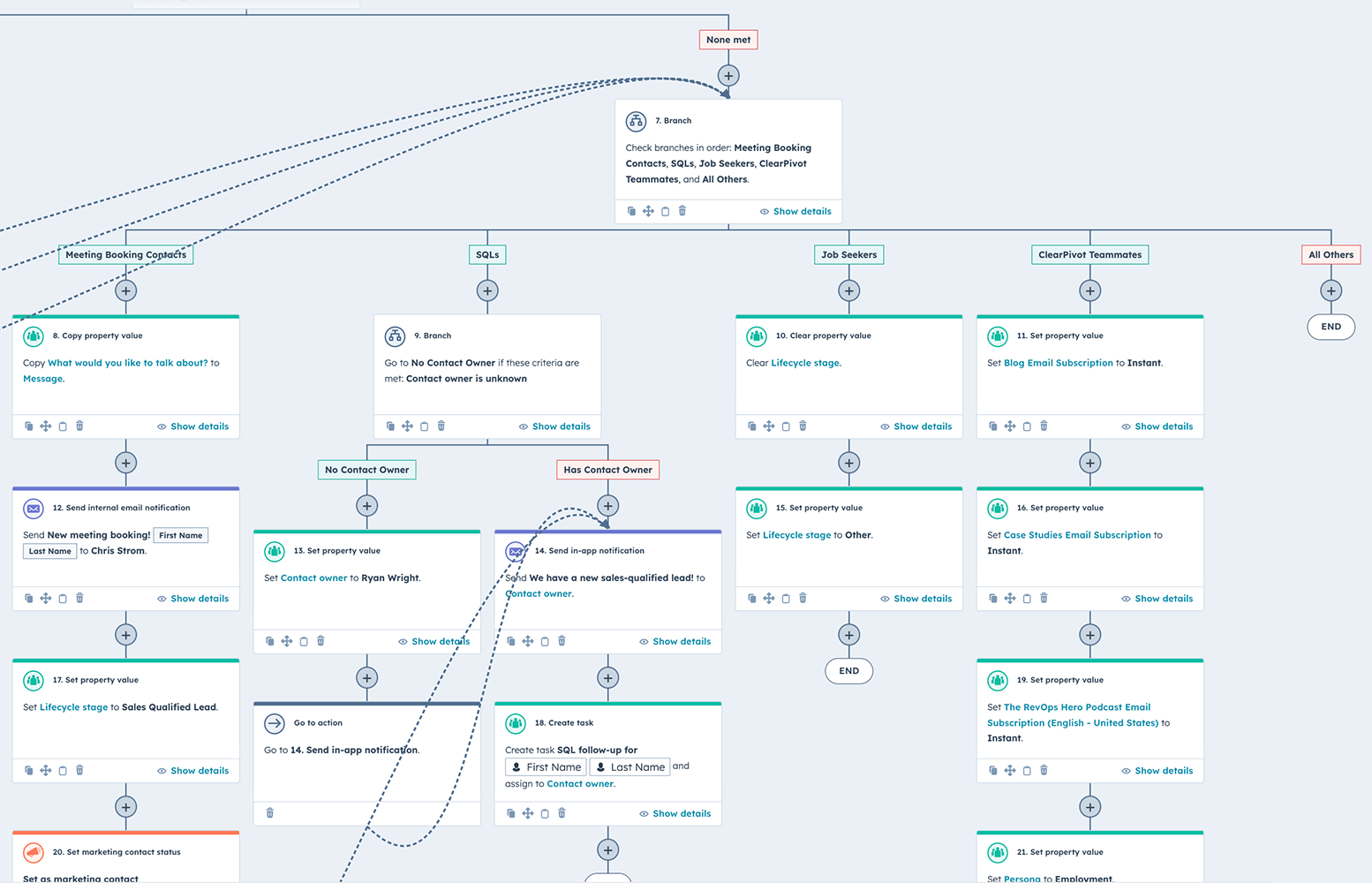Click the move icon on 7. Branch card
1372x883 pixels.
[648, 211]
